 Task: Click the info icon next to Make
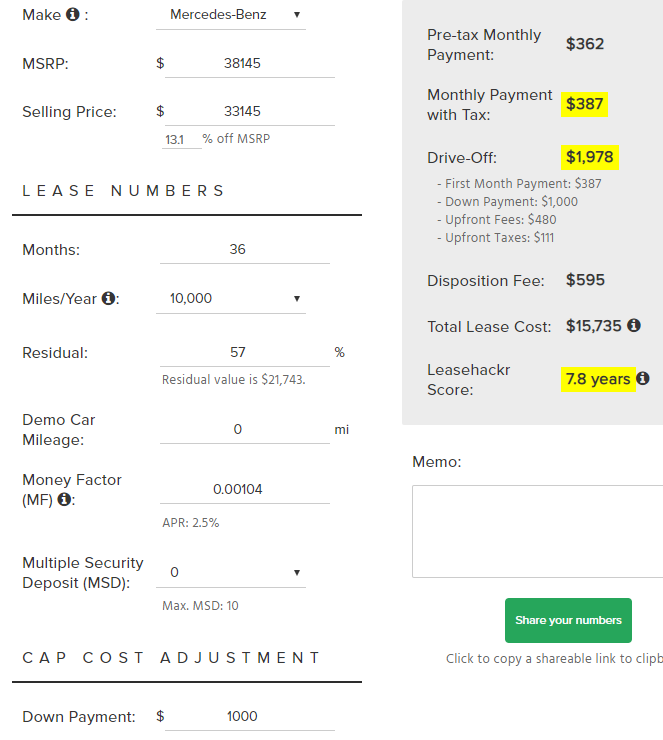coord(73,14)
